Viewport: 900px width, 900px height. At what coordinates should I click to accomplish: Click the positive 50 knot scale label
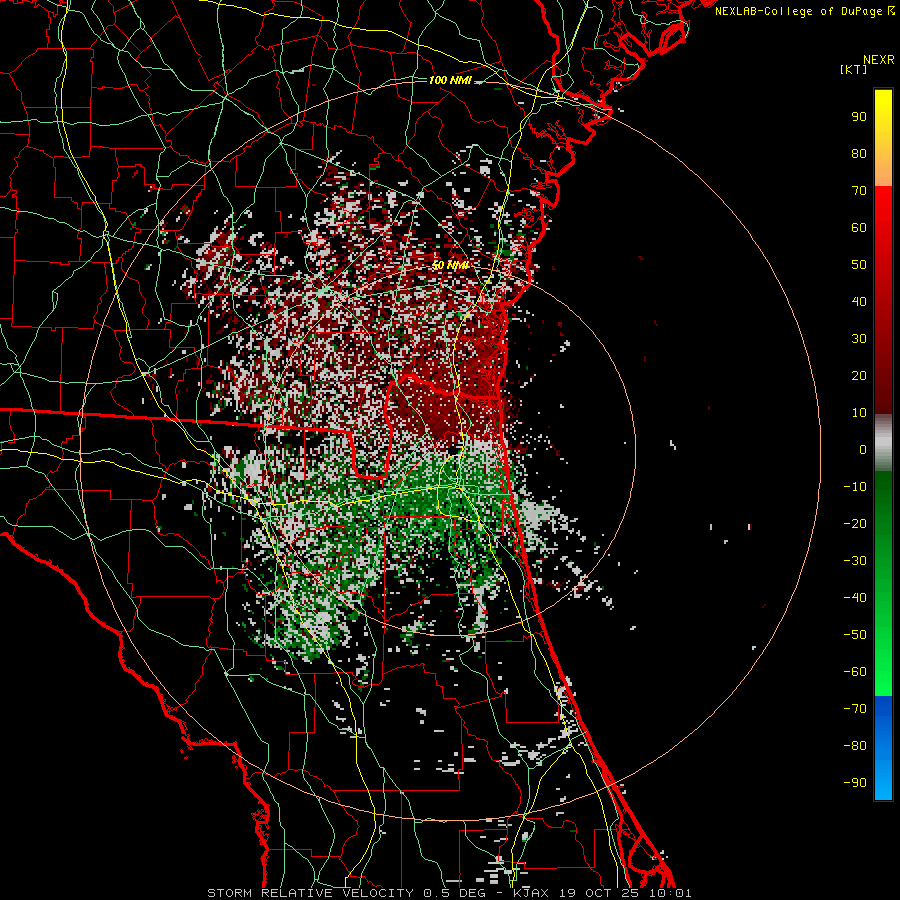coord(859,265)
